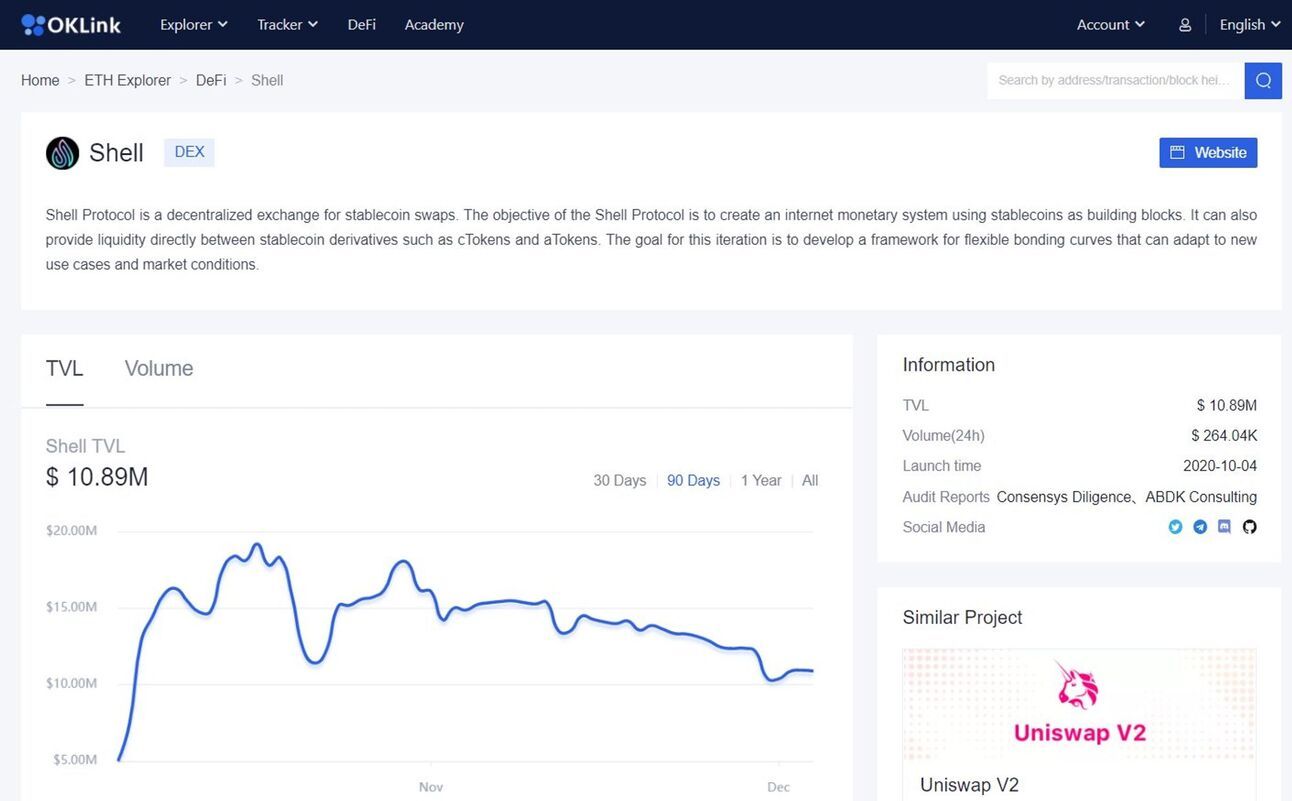Open the English language dropdown
This screenshot has width=1292, height=801.
(x=1250, y=25)
